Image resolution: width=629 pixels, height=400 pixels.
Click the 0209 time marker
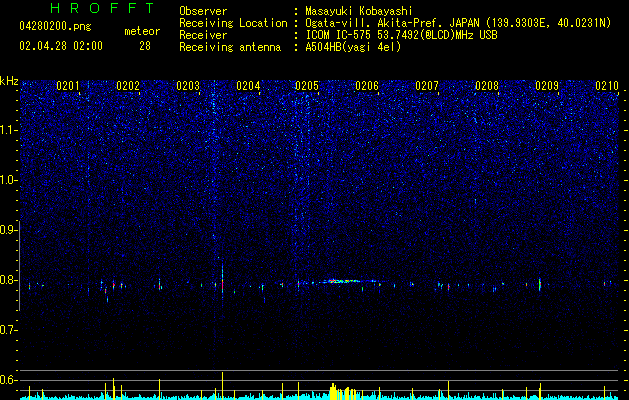pos(547,86)
